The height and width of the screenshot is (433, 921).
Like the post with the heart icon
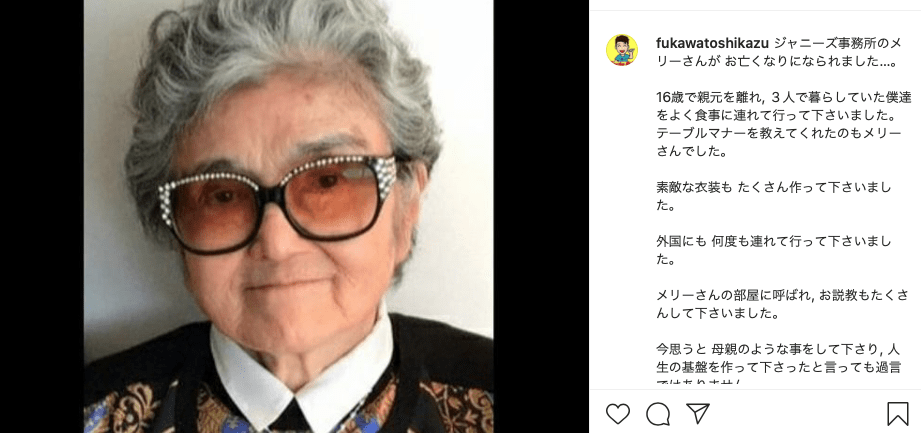coord(617,414)
